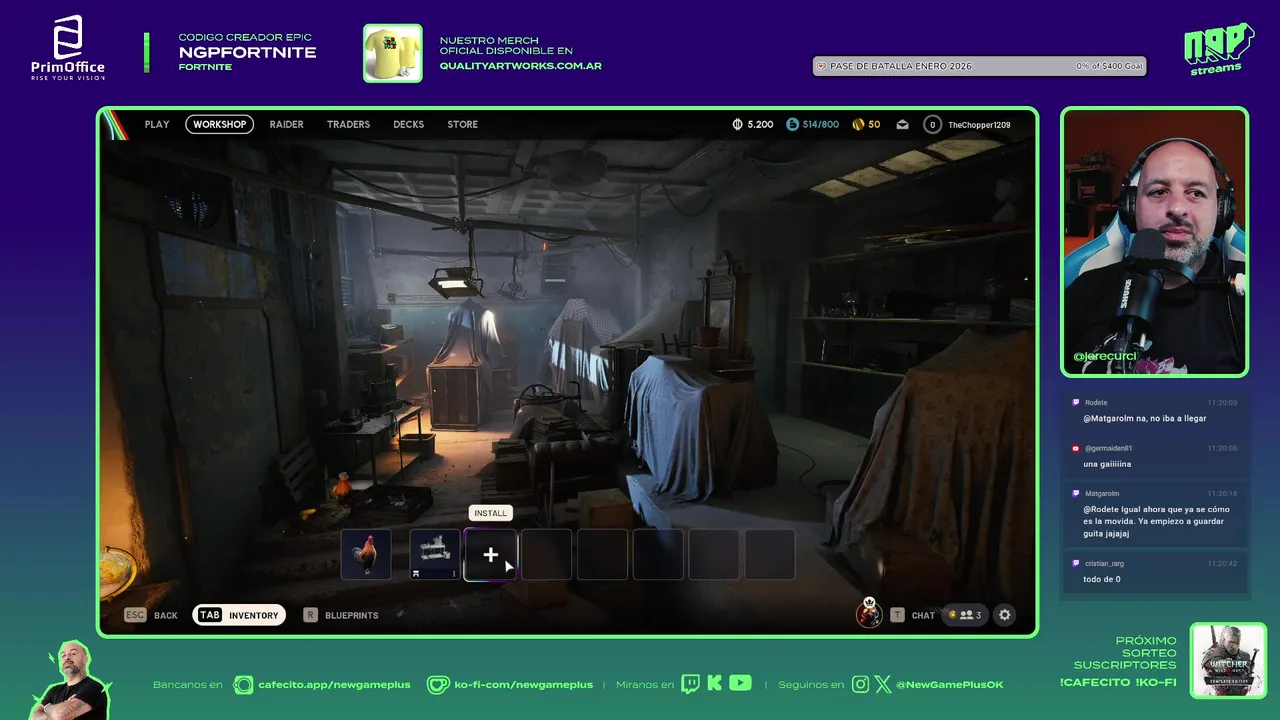Click the raider avatar icon near Chat
This screenshot has height=720, width=1280.
point(869,613)
